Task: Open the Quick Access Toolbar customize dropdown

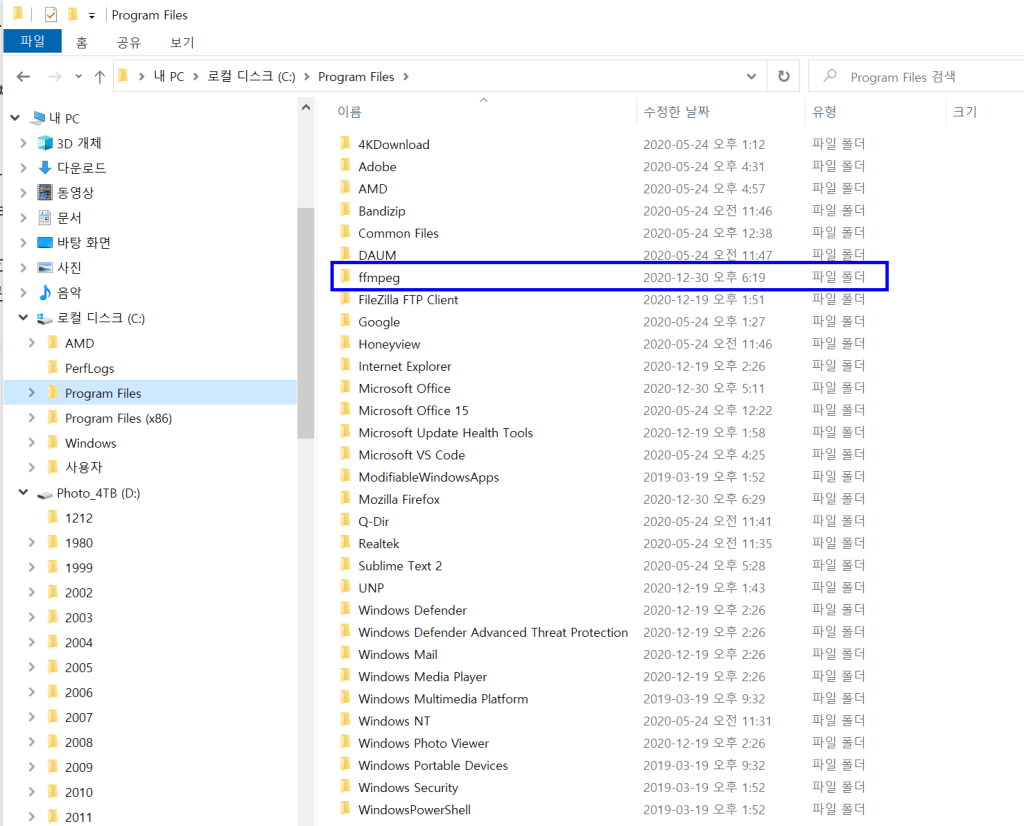Action: tap(92, 15)
